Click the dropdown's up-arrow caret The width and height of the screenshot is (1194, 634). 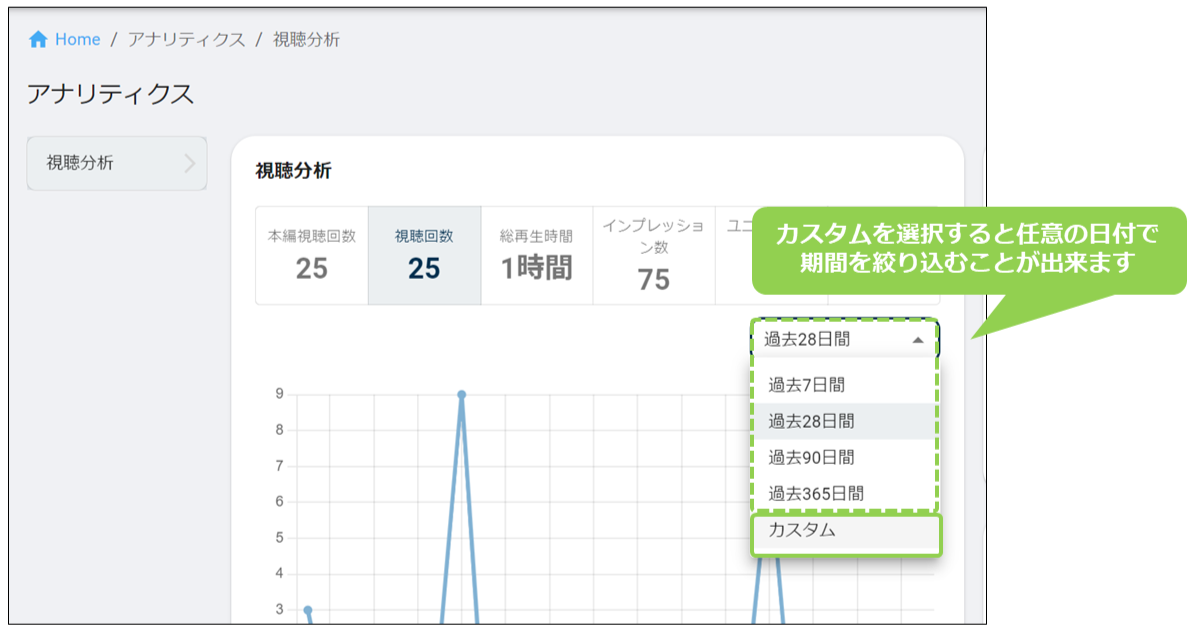tap(918, 340)
